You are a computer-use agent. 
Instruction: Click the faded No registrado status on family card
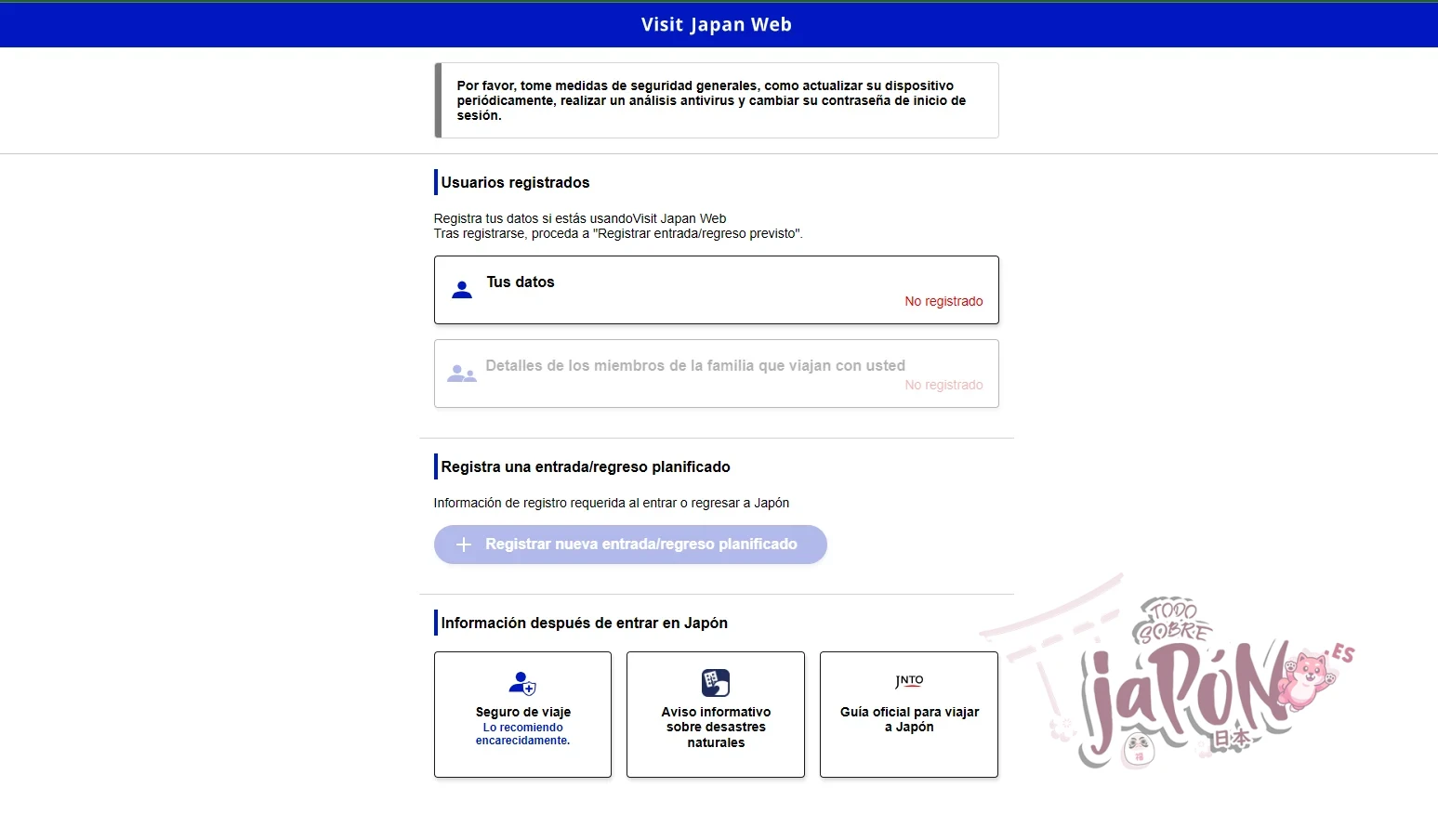click(x=943, y=385)
